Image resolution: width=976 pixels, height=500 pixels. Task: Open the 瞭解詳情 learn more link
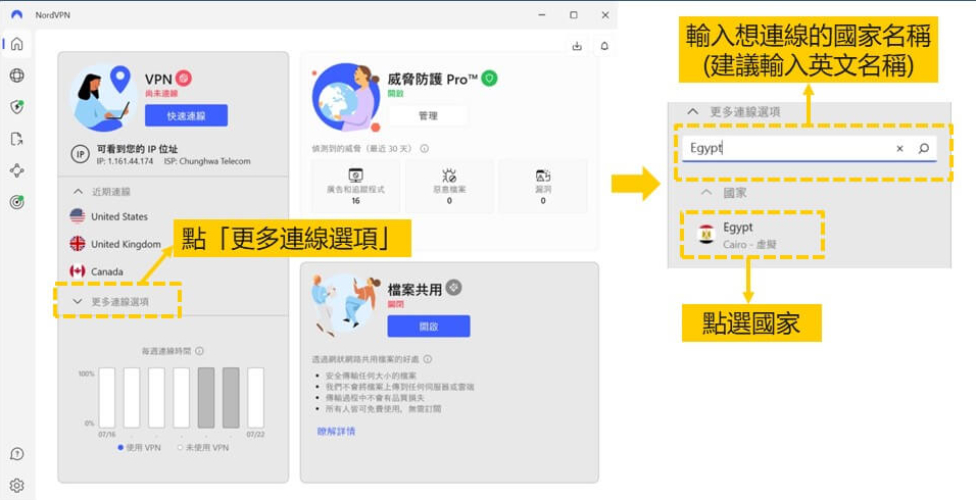click(x=336, y=431)
